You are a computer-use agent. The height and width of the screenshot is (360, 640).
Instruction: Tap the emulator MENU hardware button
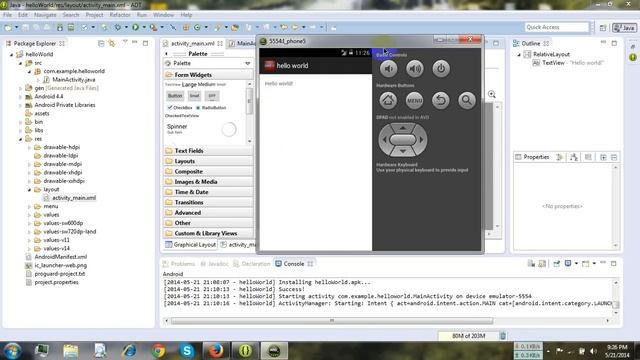[414, 100]
